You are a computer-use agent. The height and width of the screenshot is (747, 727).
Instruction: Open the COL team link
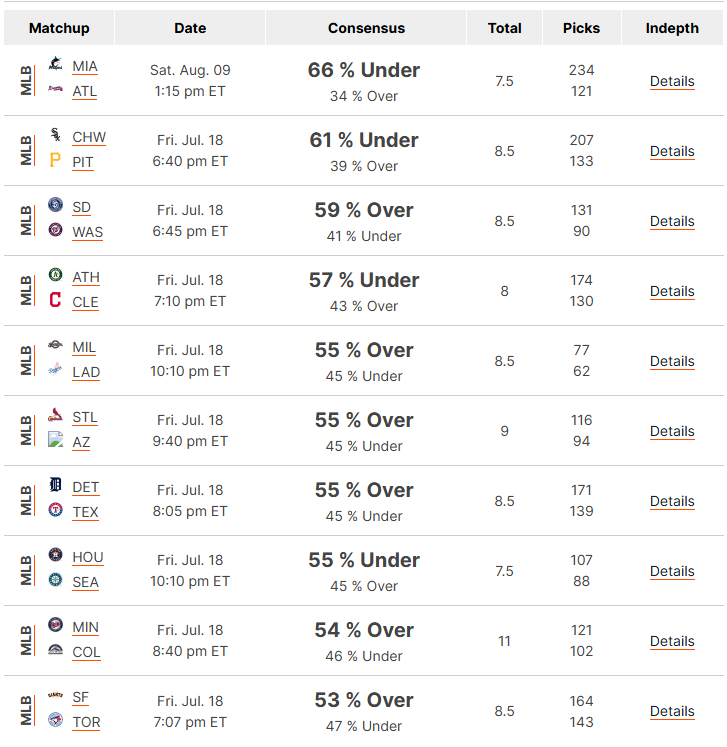pos(86,653)
